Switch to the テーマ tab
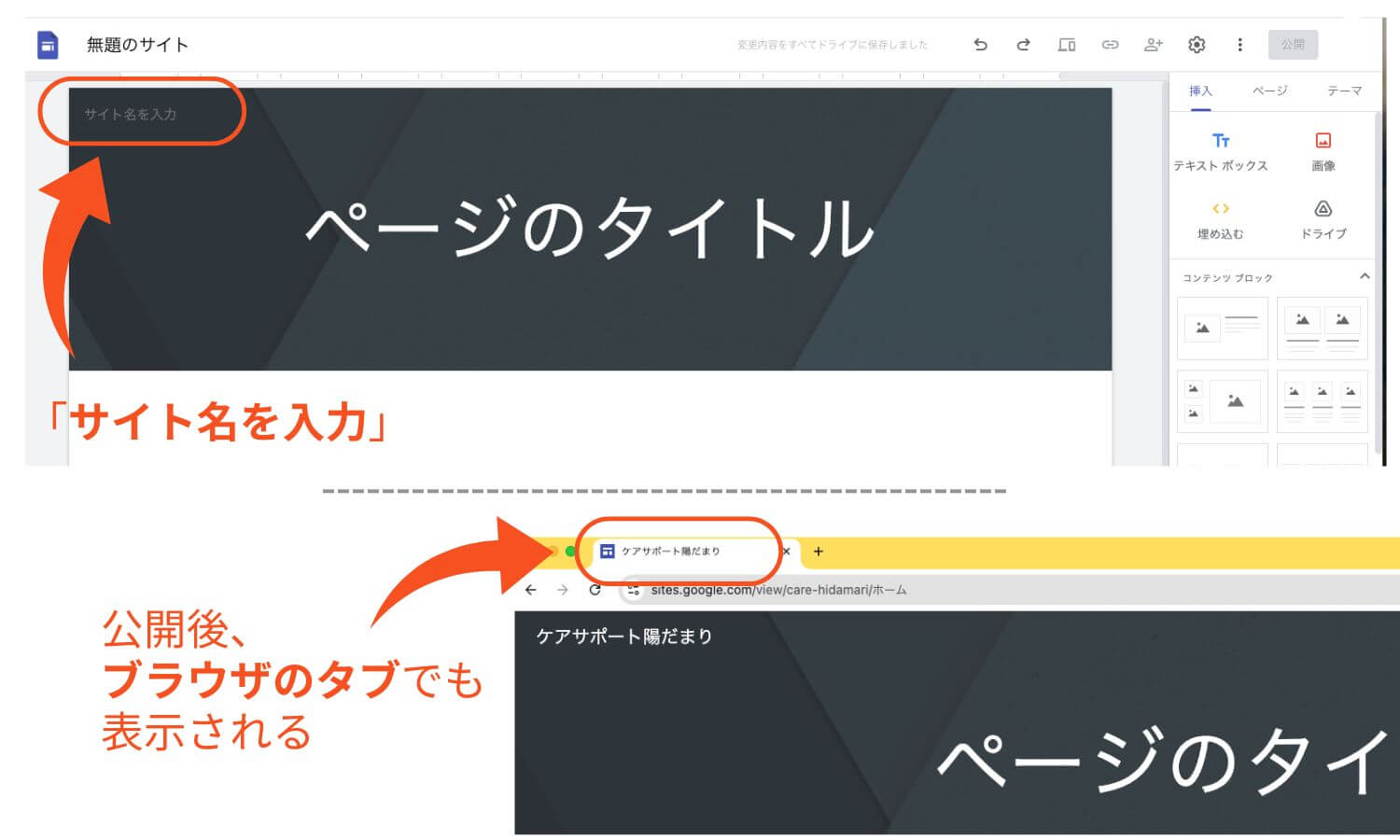Viewport: 1400px width, 840px height. point(1344,91)
